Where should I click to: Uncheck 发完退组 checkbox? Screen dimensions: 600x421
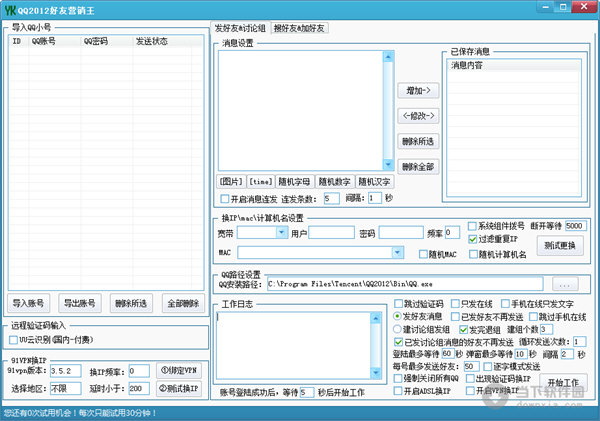coord(463,330)
